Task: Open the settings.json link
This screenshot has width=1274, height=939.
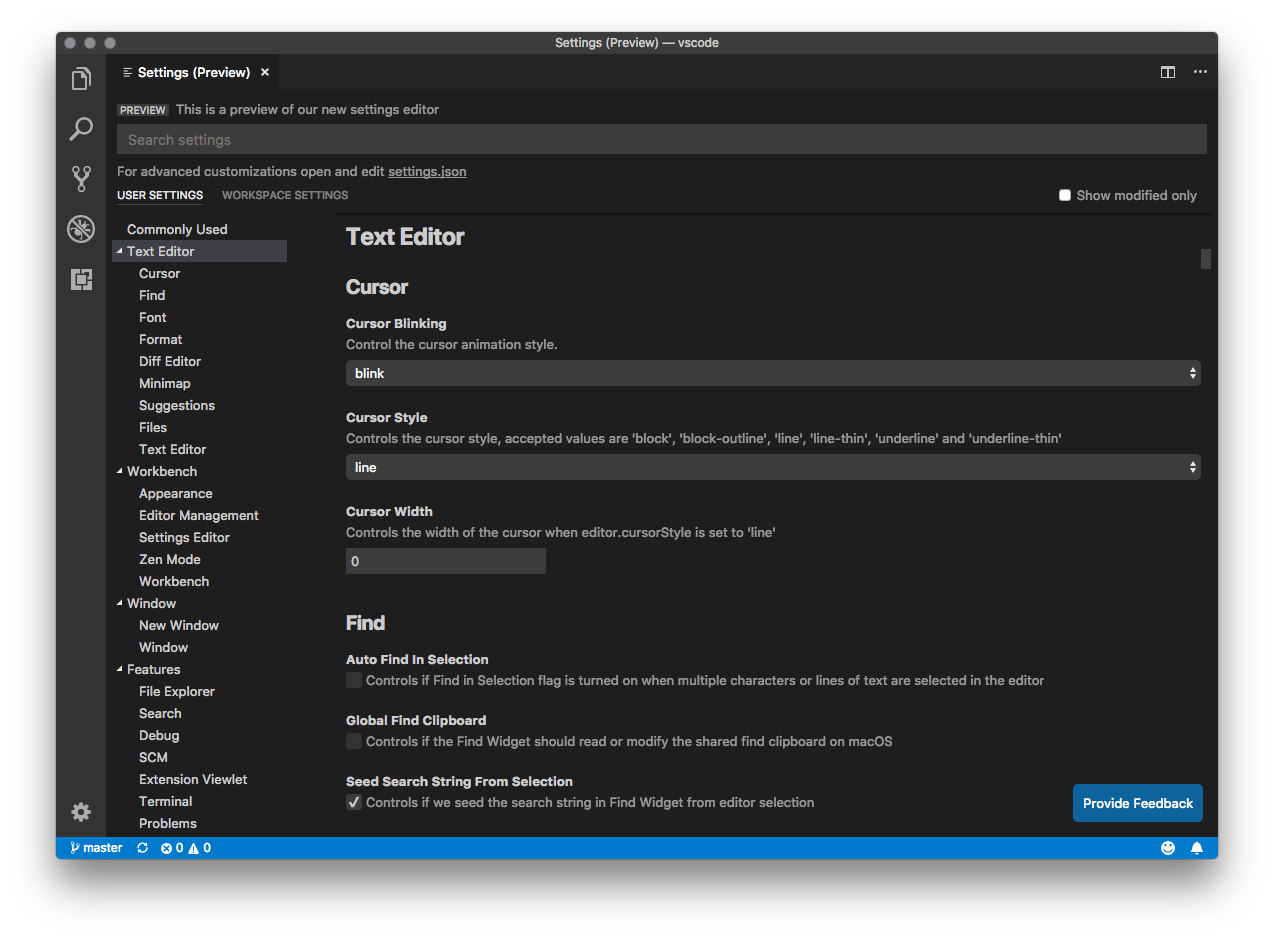Action: coord(427,171)
